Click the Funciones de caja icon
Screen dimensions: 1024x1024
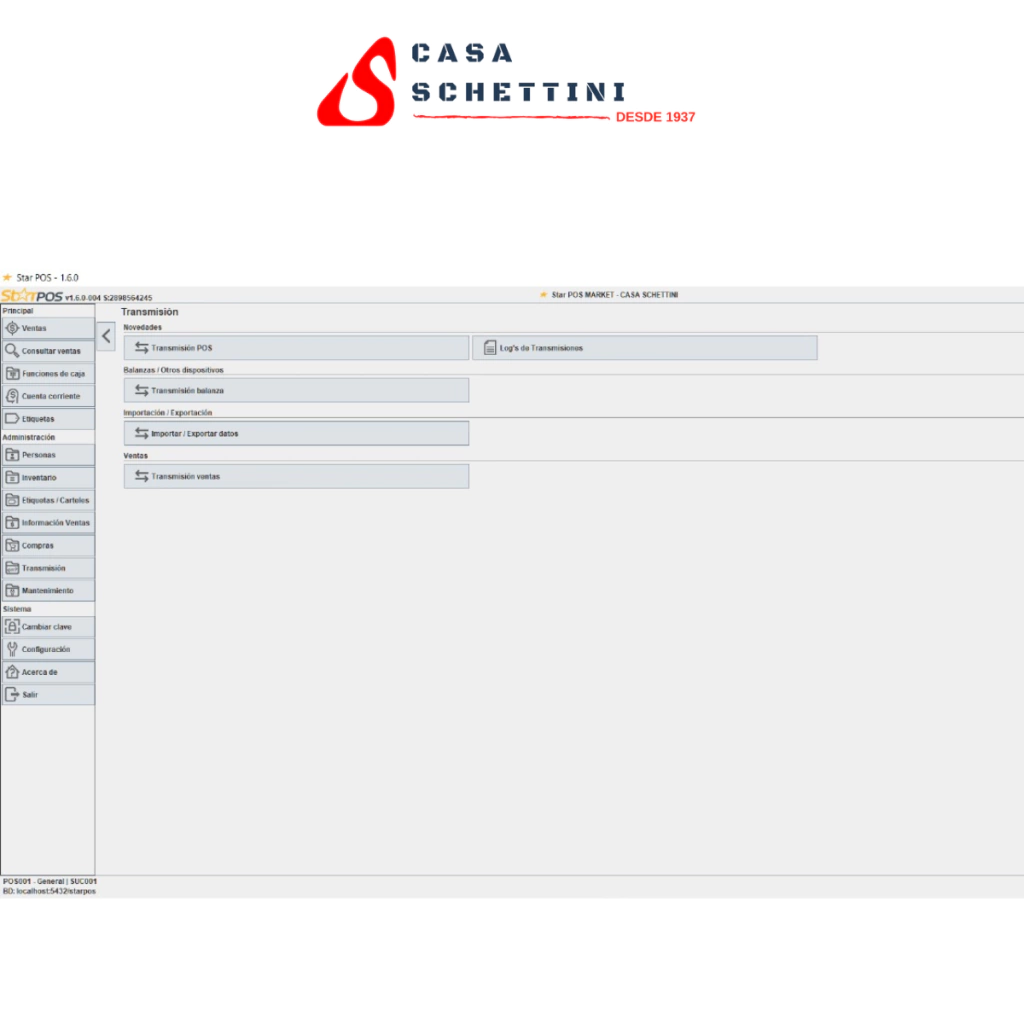coord(12,374)
